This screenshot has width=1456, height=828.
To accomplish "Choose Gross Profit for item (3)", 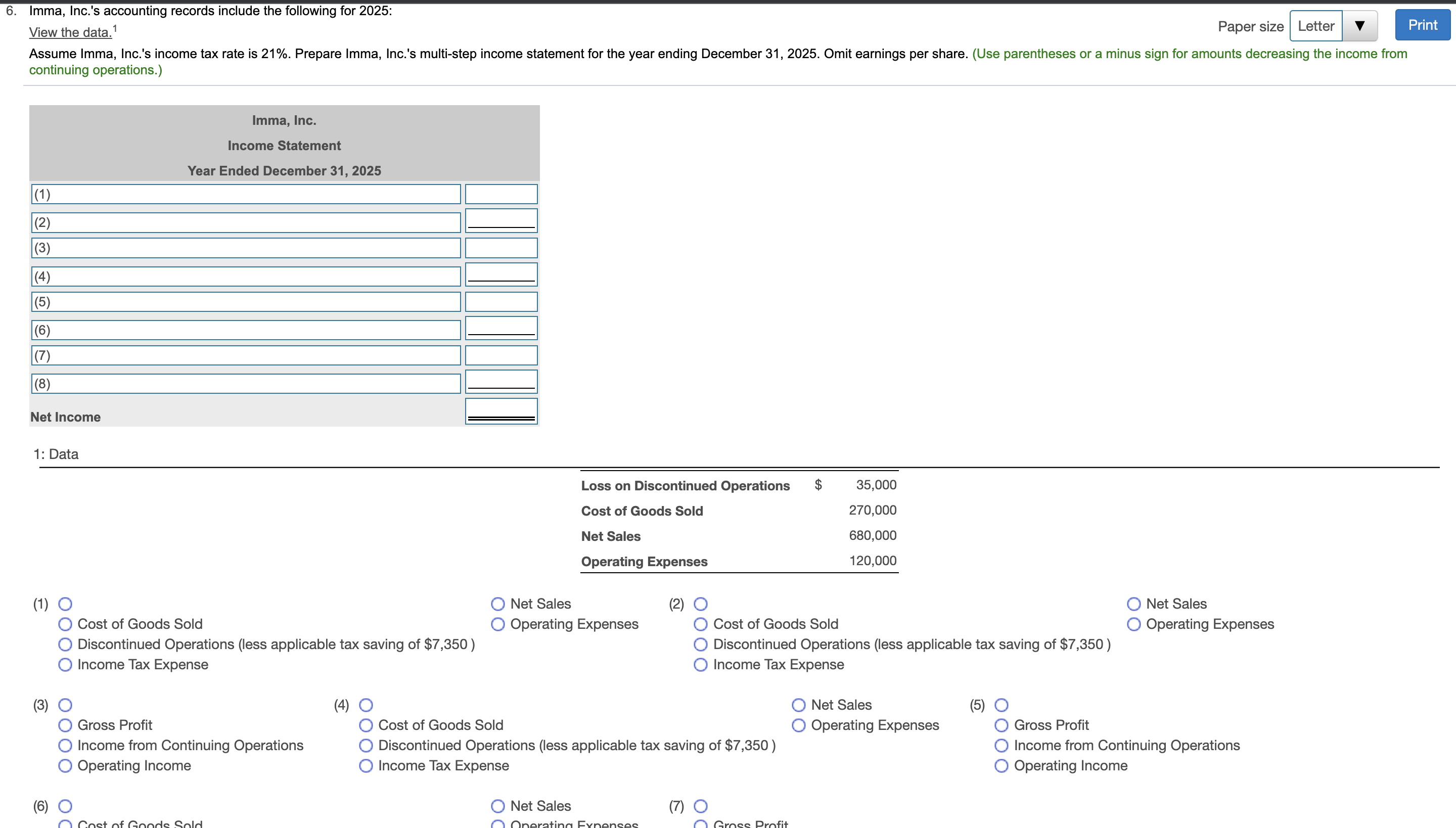I will coord(65,726).
